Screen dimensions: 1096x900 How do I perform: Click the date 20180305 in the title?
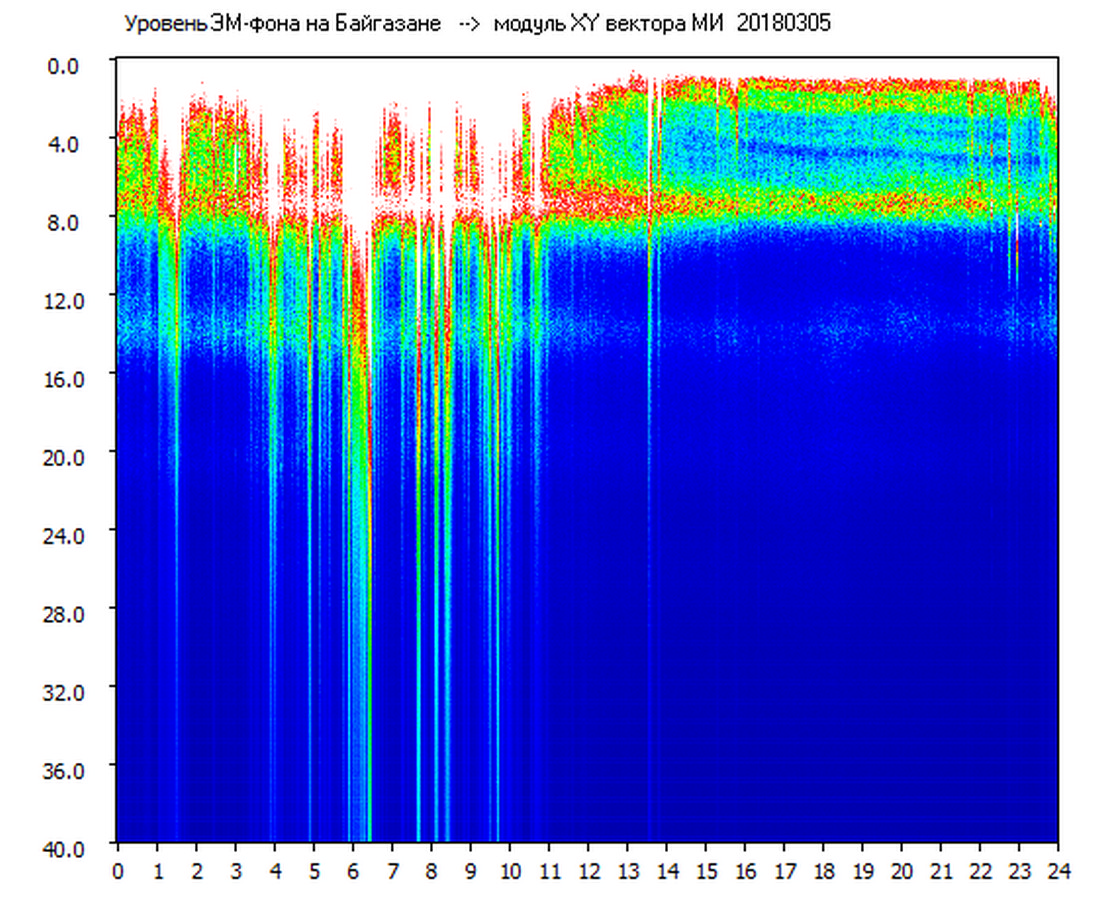tap(783, 24)
